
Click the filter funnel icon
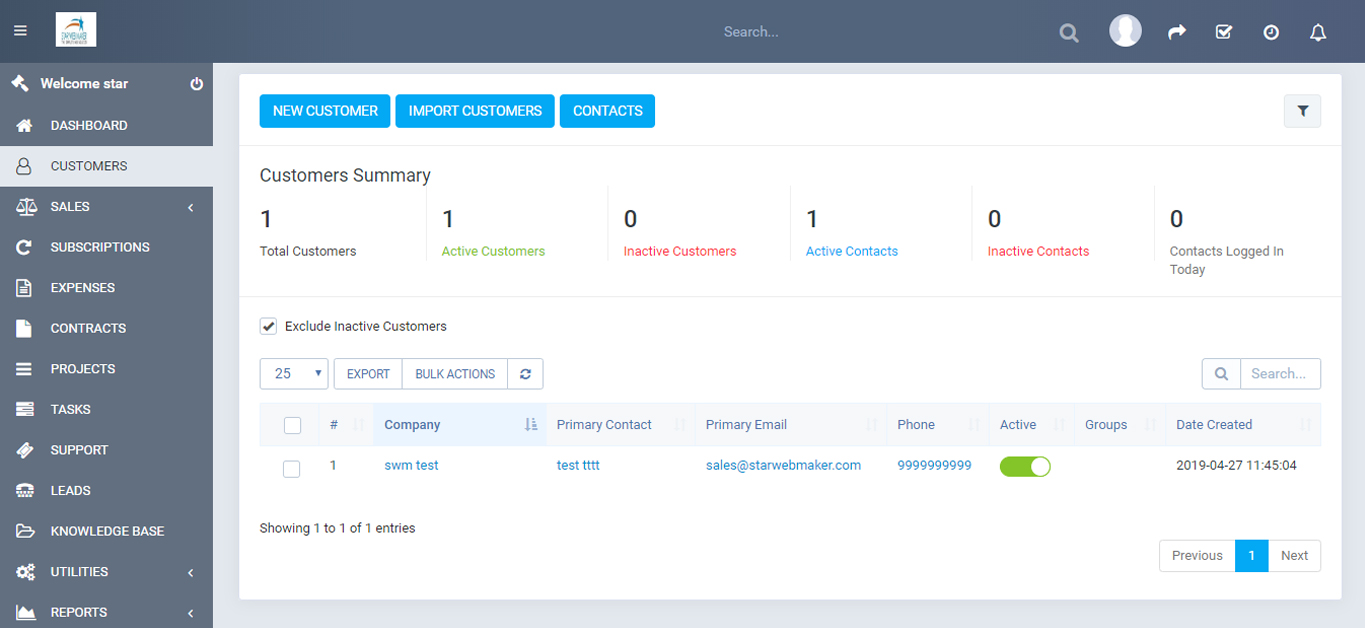pos(1302,112)
